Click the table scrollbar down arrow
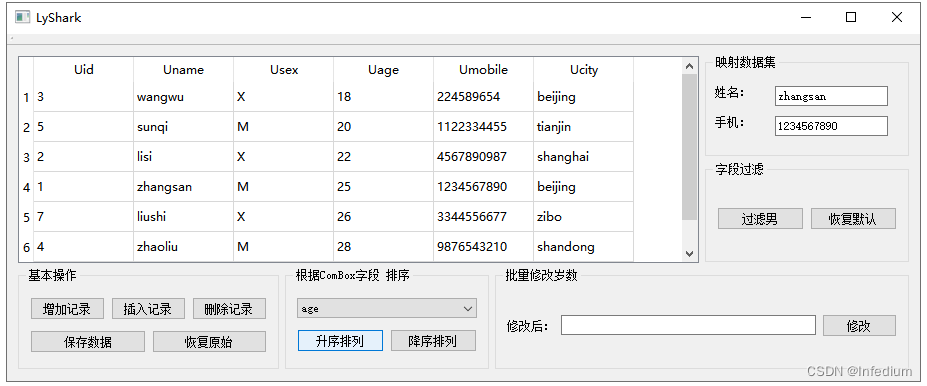This screenshot has width=927, height=386. pyautogui.click(x=689, y=253)
